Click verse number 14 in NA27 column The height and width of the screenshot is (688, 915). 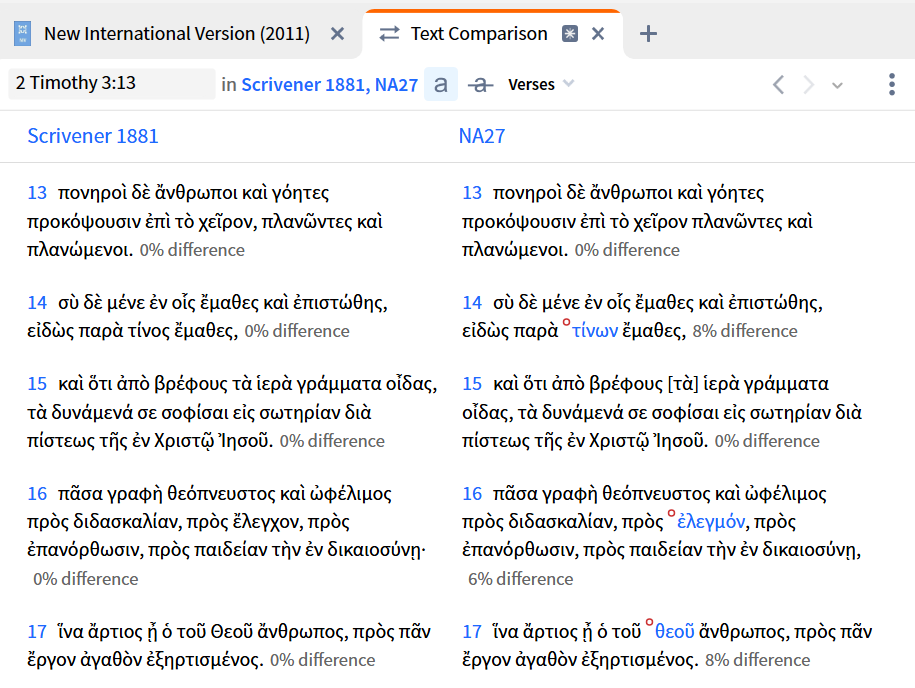coord(472,302)
